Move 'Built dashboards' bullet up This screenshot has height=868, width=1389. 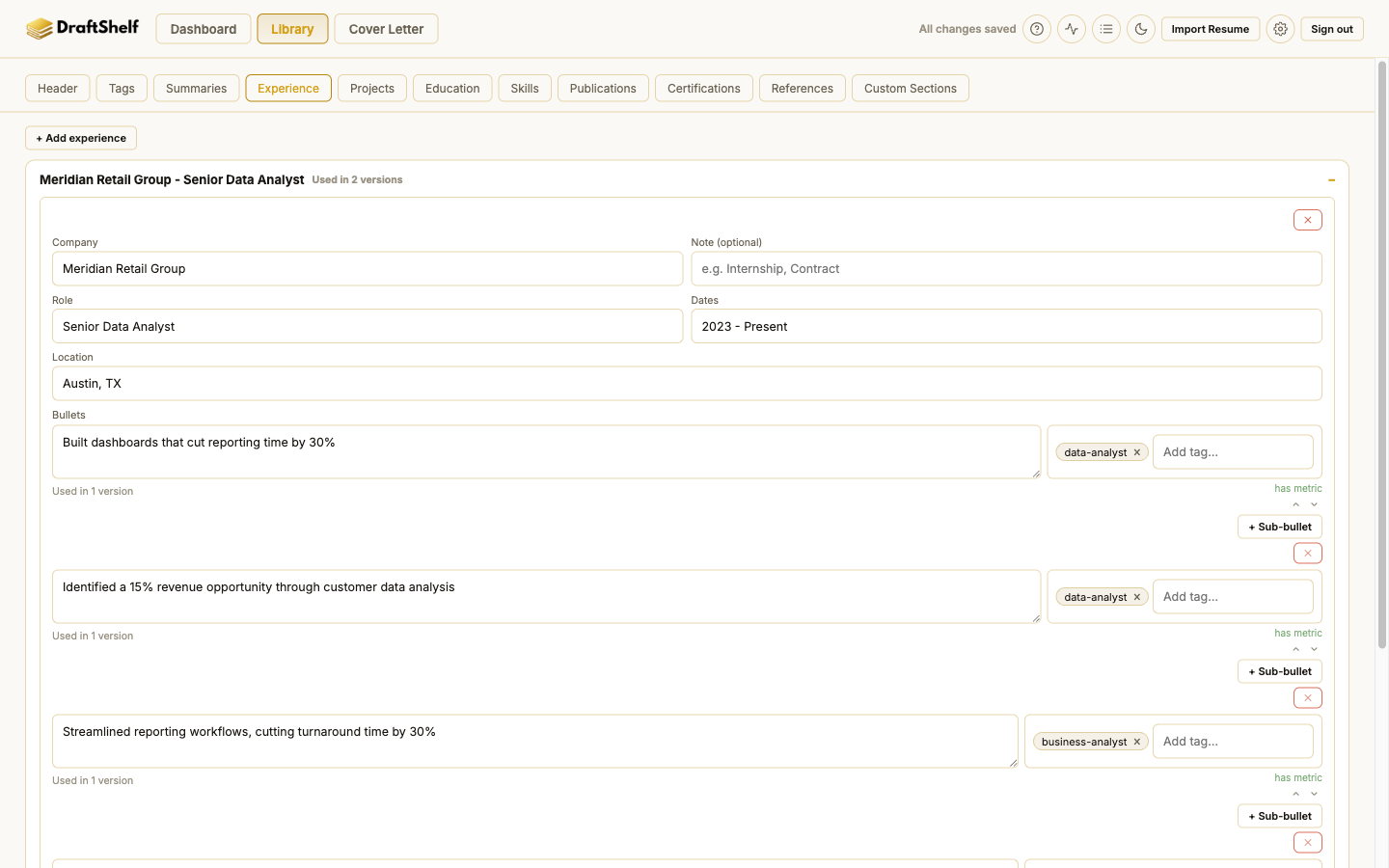tap(1295, 504)
